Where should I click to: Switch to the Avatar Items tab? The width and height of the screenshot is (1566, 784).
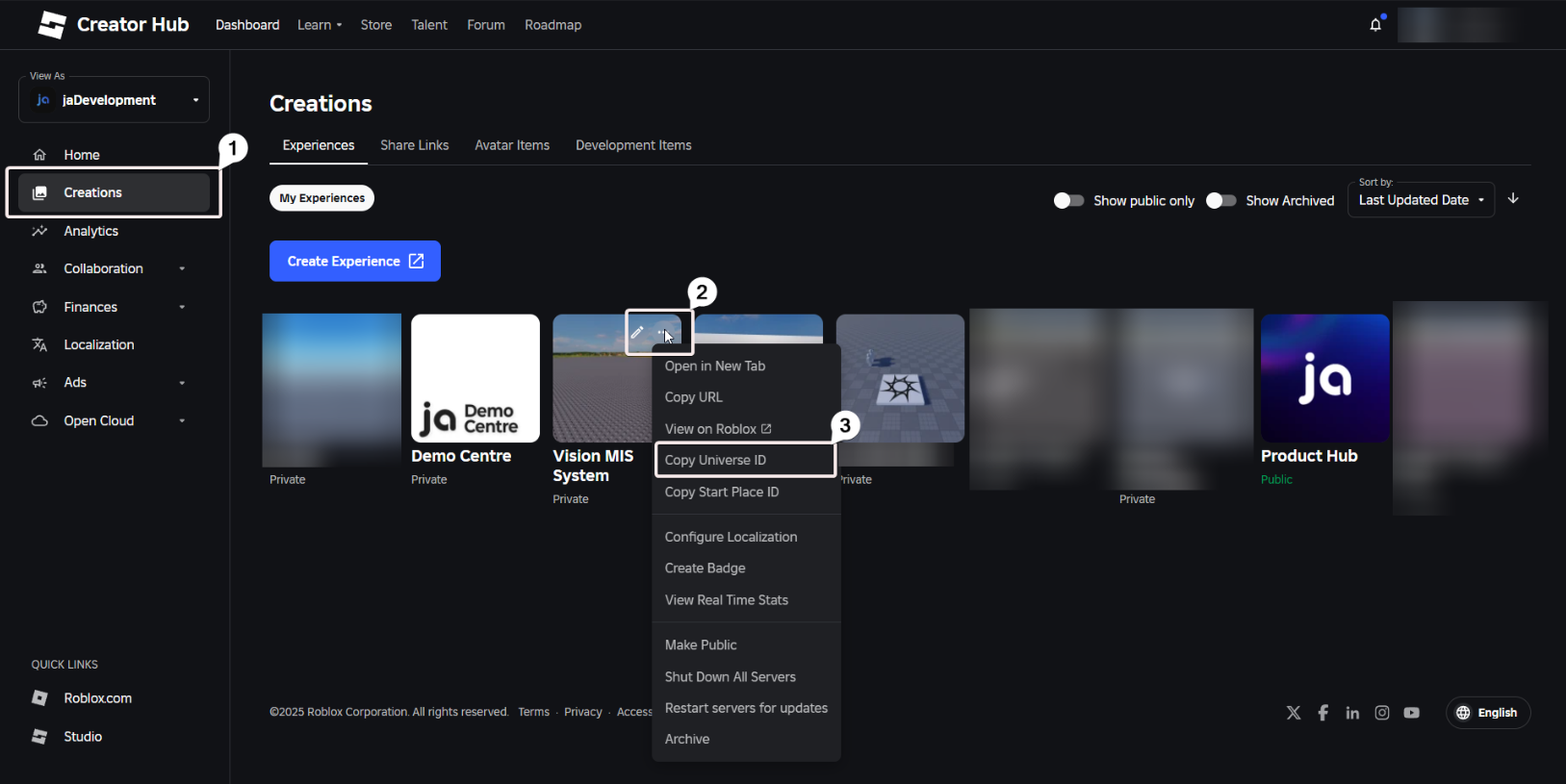[512, 145]
